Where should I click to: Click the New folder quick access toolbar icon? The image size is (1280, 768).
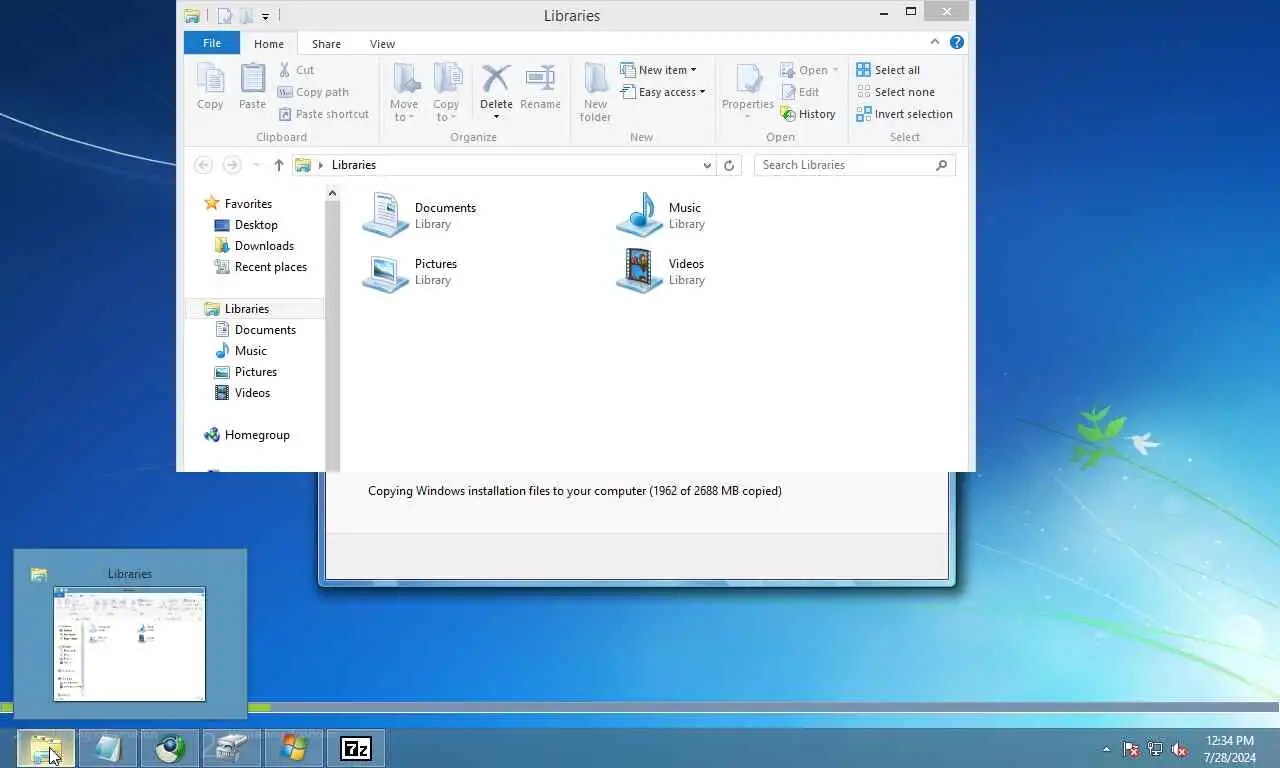tap(246, 15)
